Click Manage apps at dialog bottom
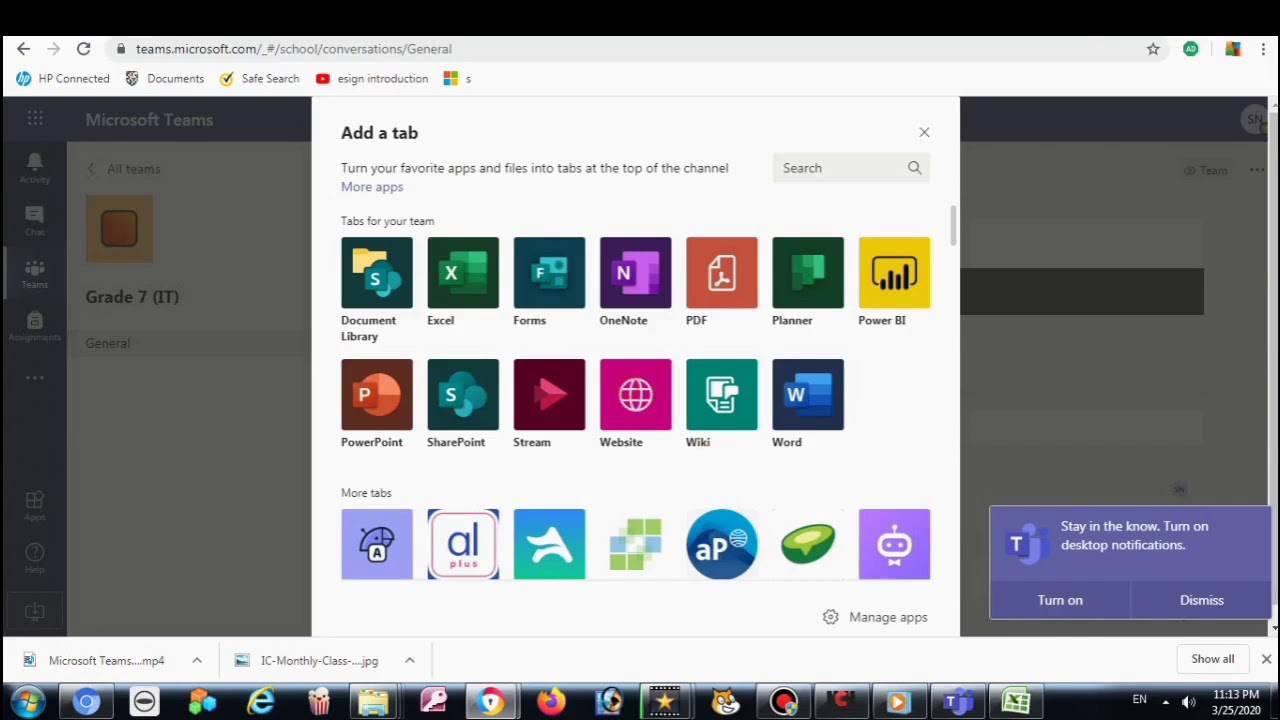The image size is (1280, 720). (875, 617)
